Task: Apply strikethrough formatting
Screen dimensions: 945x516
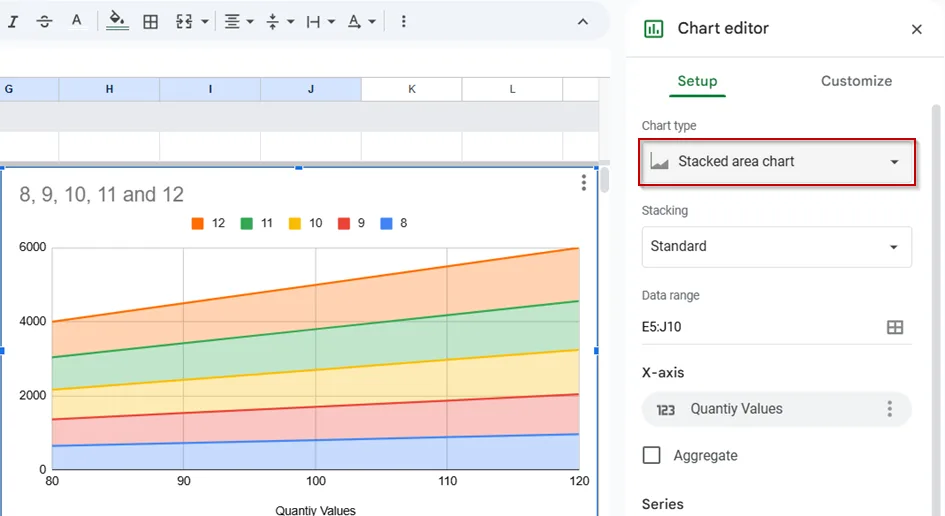Action: pyautogui.click(x=44, y=22)
